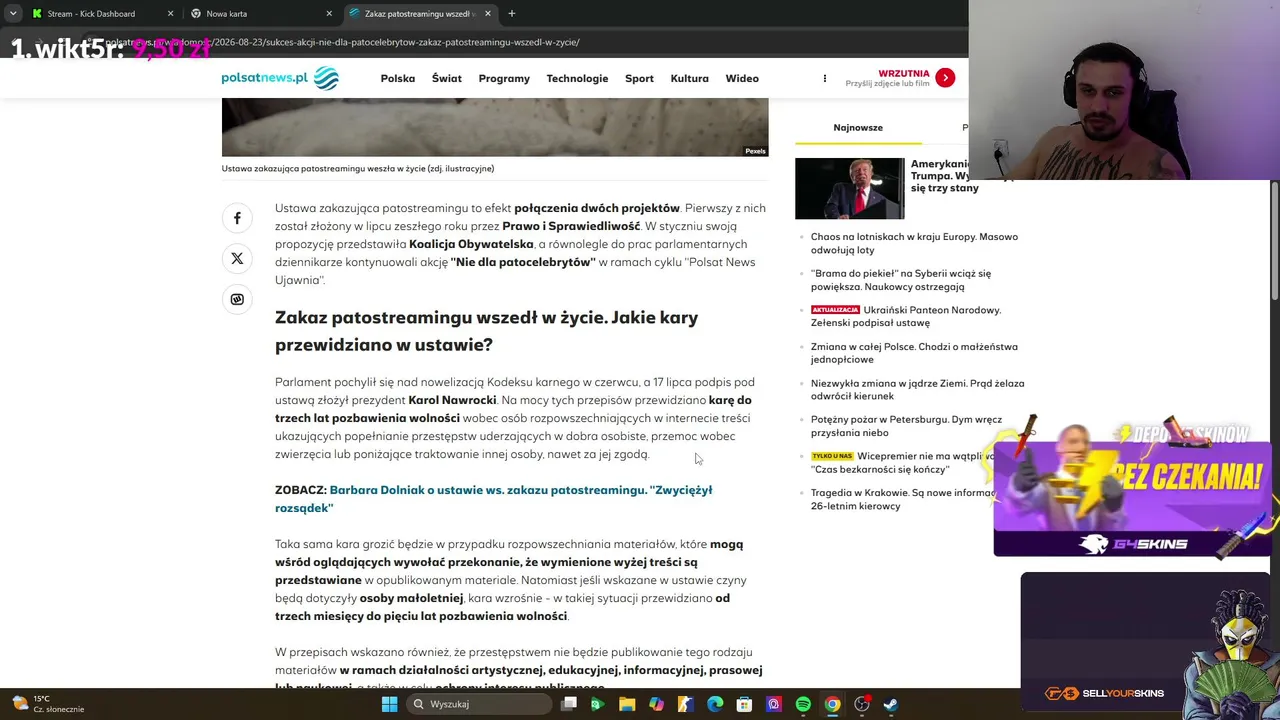
Task: Open the Programy menu item
Action: 504,78
